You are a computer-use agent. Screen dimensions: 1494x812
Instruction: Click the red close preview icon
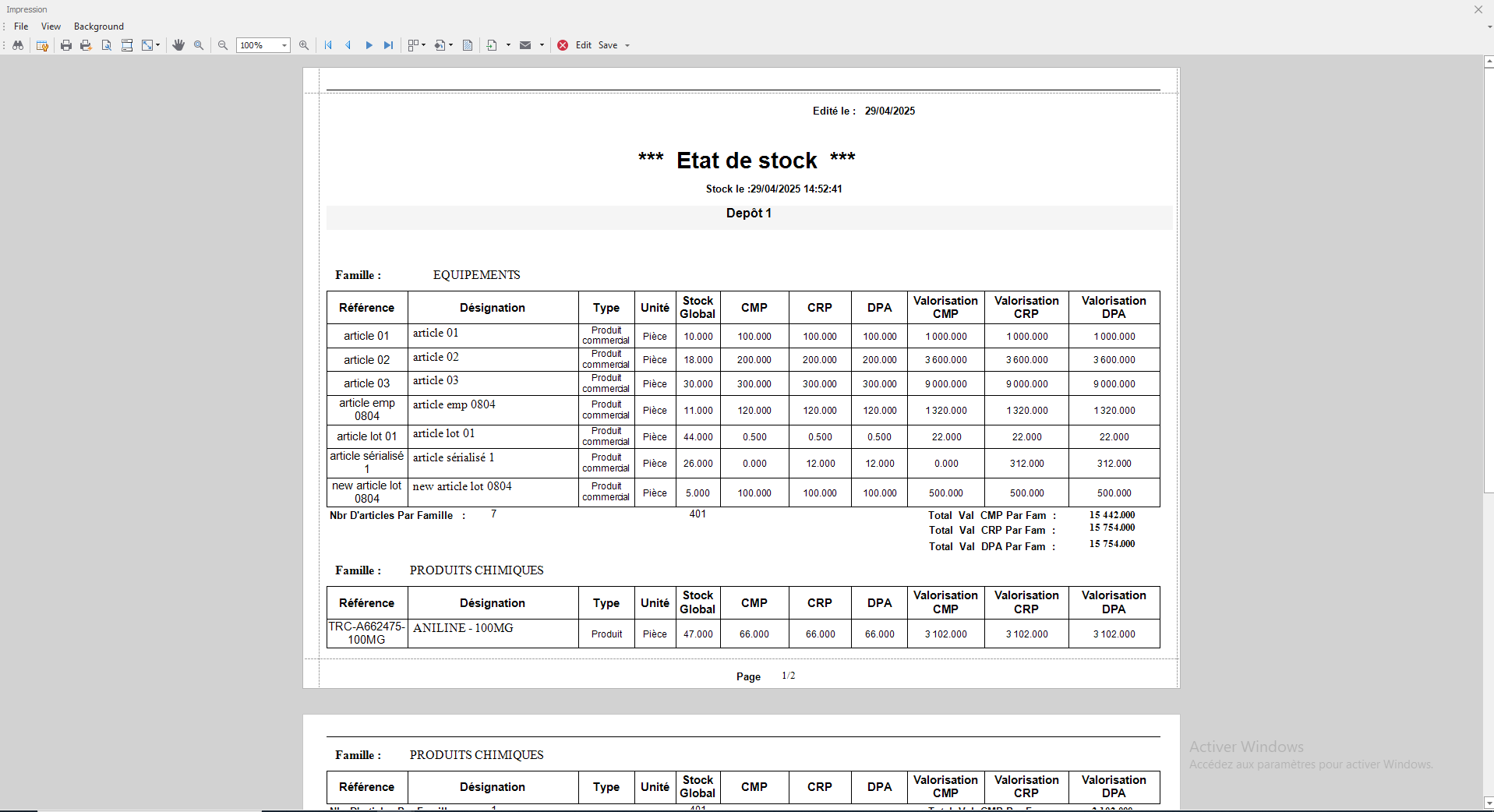click(563, 45)
